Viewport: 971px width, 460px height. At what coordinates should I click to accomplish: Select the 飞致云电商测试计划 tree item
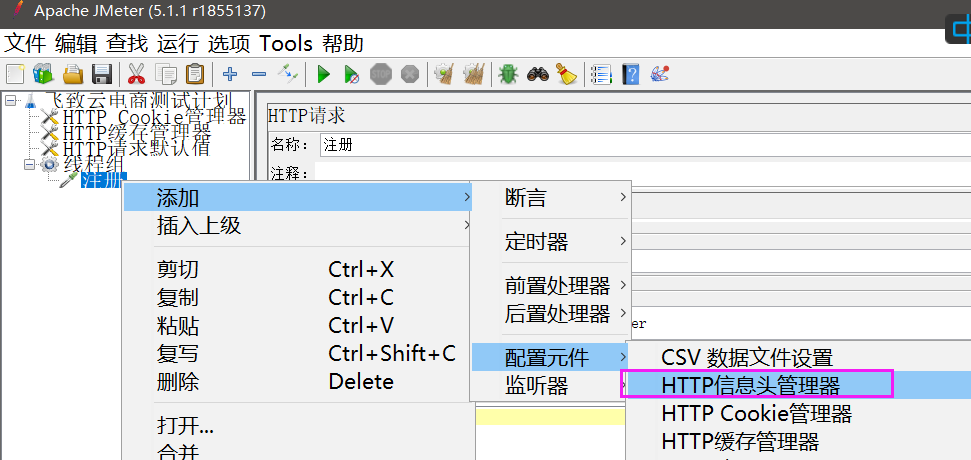(x=139, y=100)
